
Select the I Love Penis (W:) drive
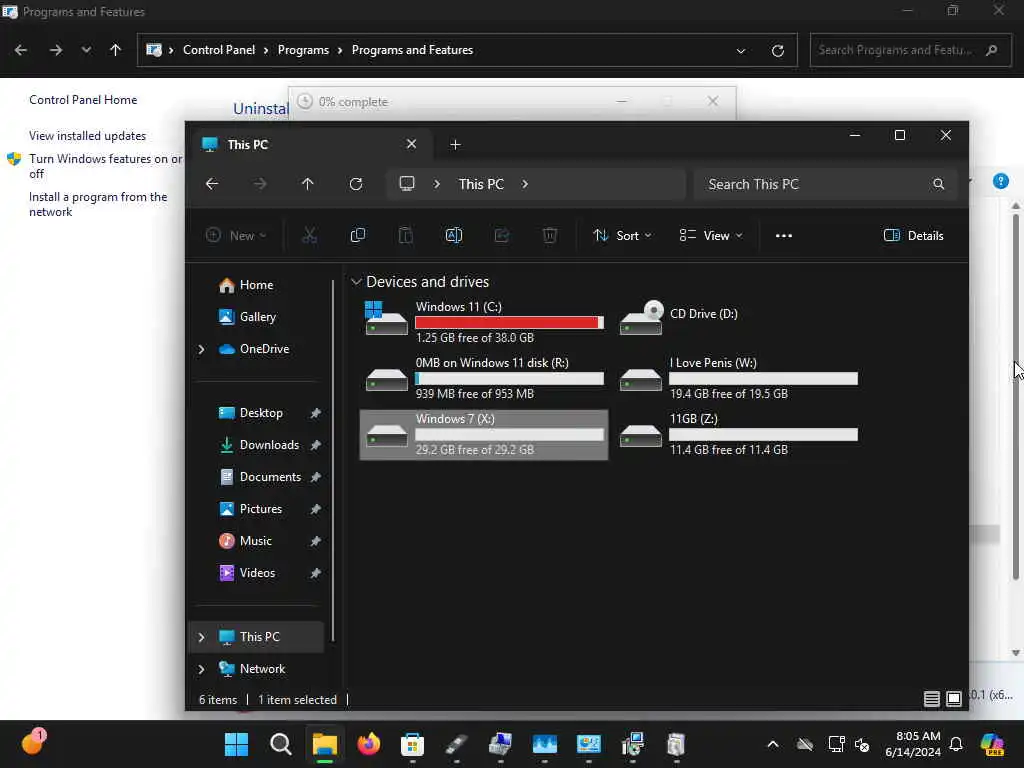(739, 378)
